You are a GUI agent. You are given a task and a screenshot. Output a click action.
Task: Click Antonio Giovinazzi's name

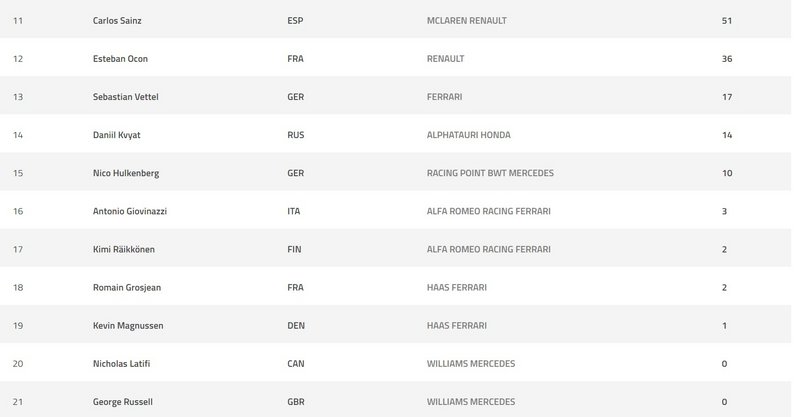pyautogui.click(x=130, y=211)
